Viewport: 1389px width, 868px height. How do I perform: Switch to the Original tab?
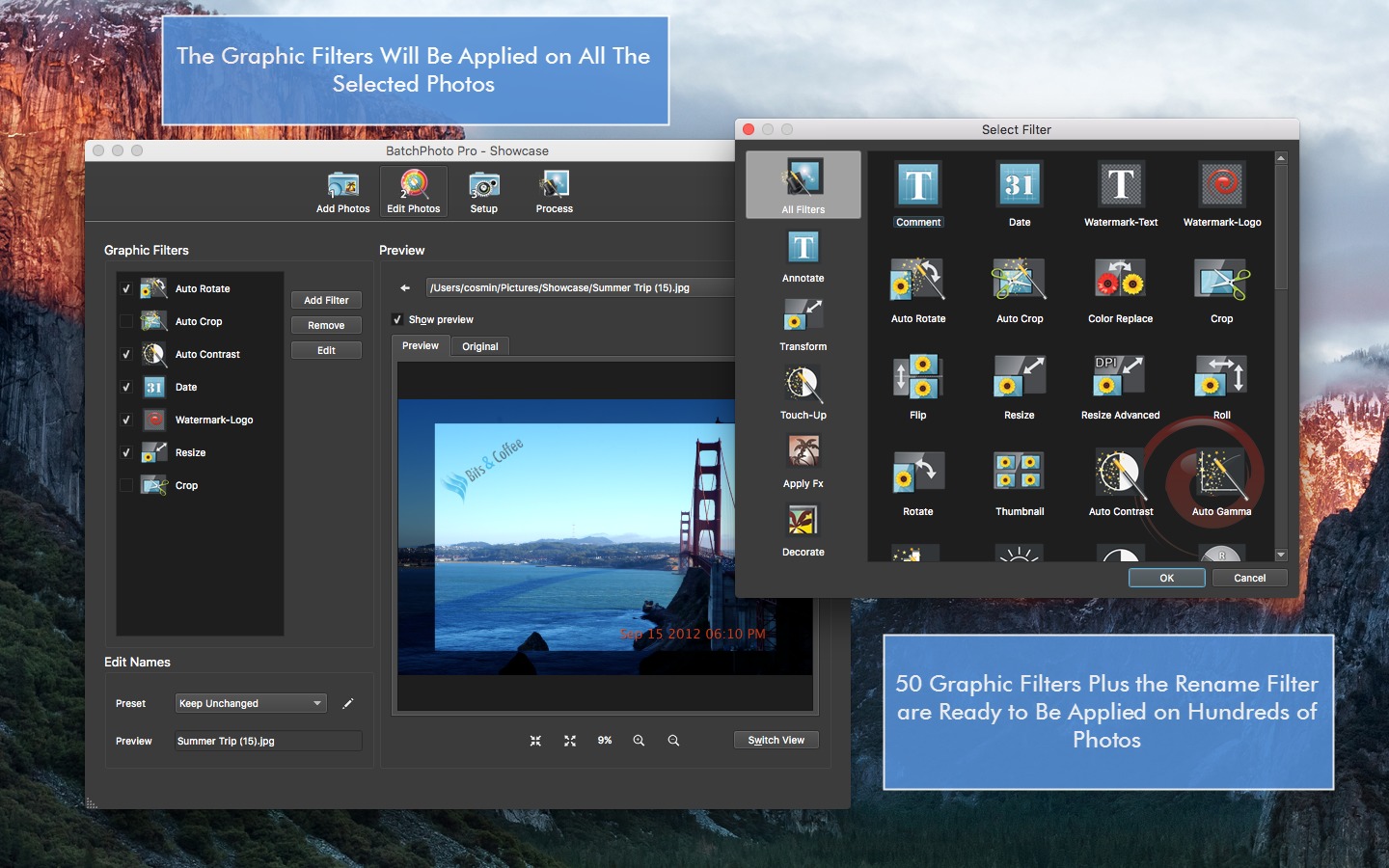pos(479,346)
